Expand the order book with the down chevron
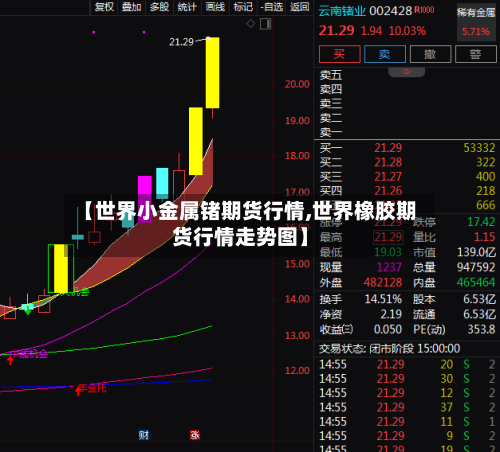The width and height of the screenshot is (500, 452). click(x=406, y=72)
